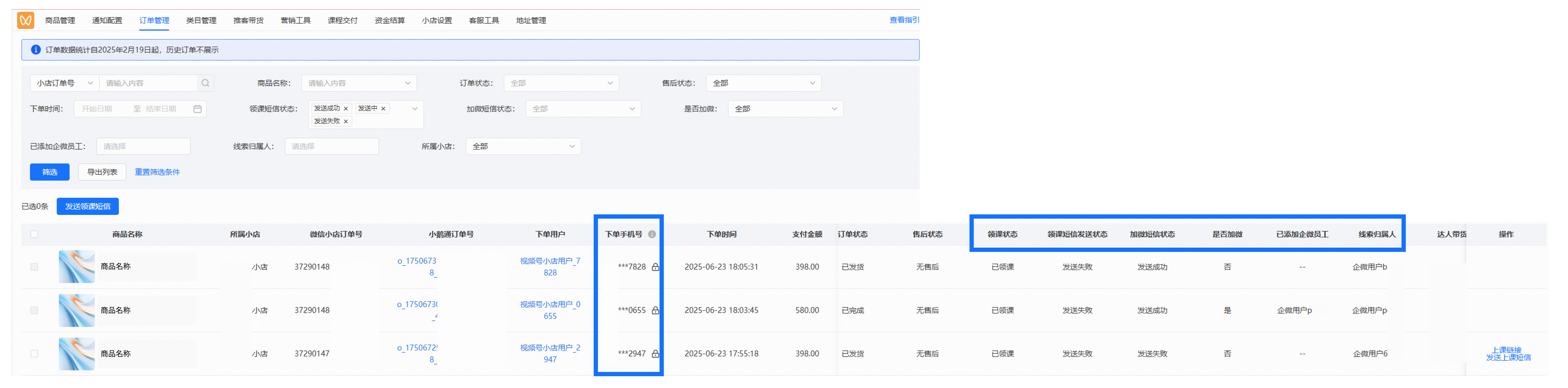
Task: Remove the 发送失败 filter tag
Action: tap(346, 121)
